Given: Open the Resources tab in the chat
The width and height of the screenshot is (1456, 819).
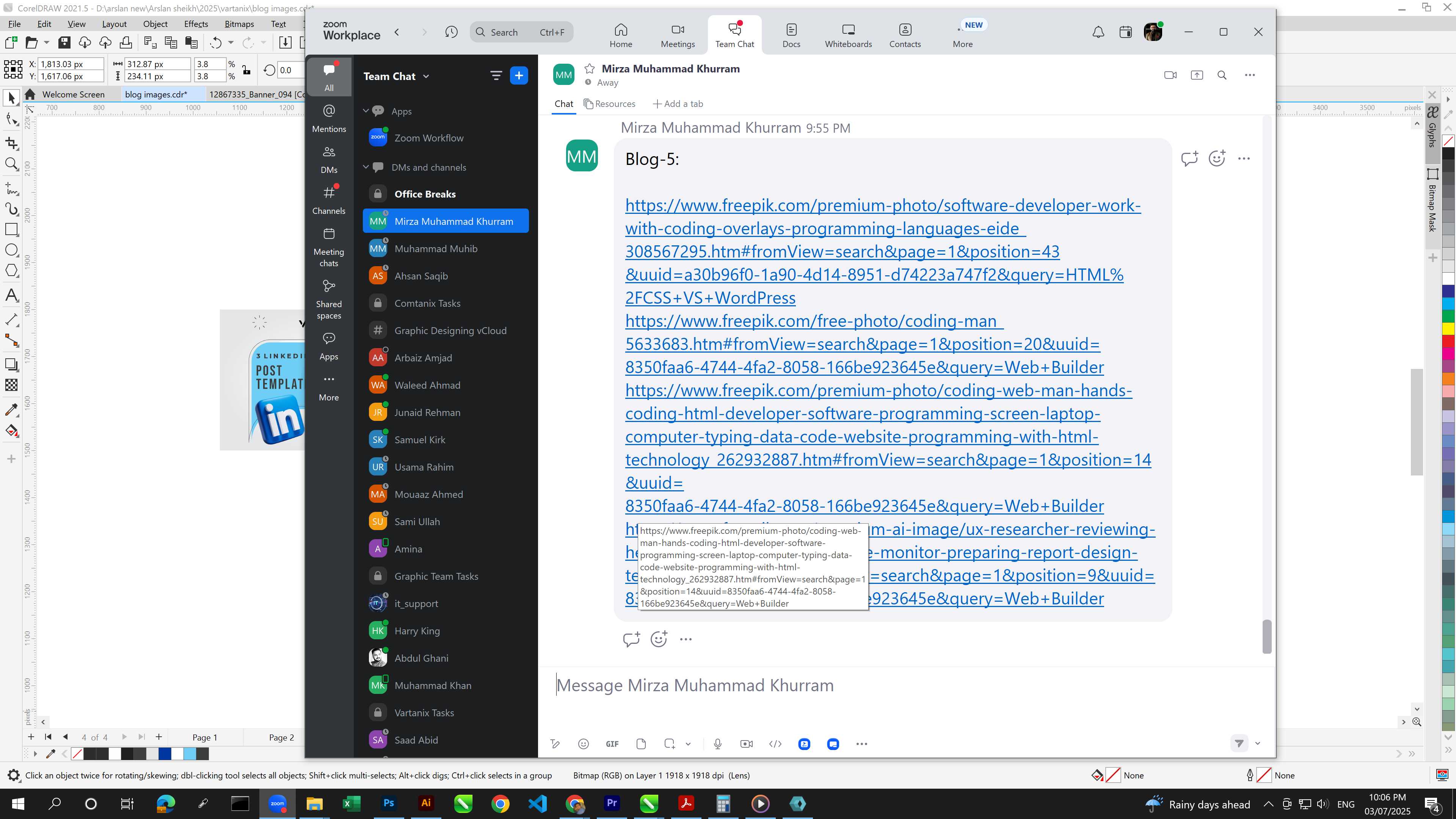Looking at the screenshot, I should click(609, 104).
